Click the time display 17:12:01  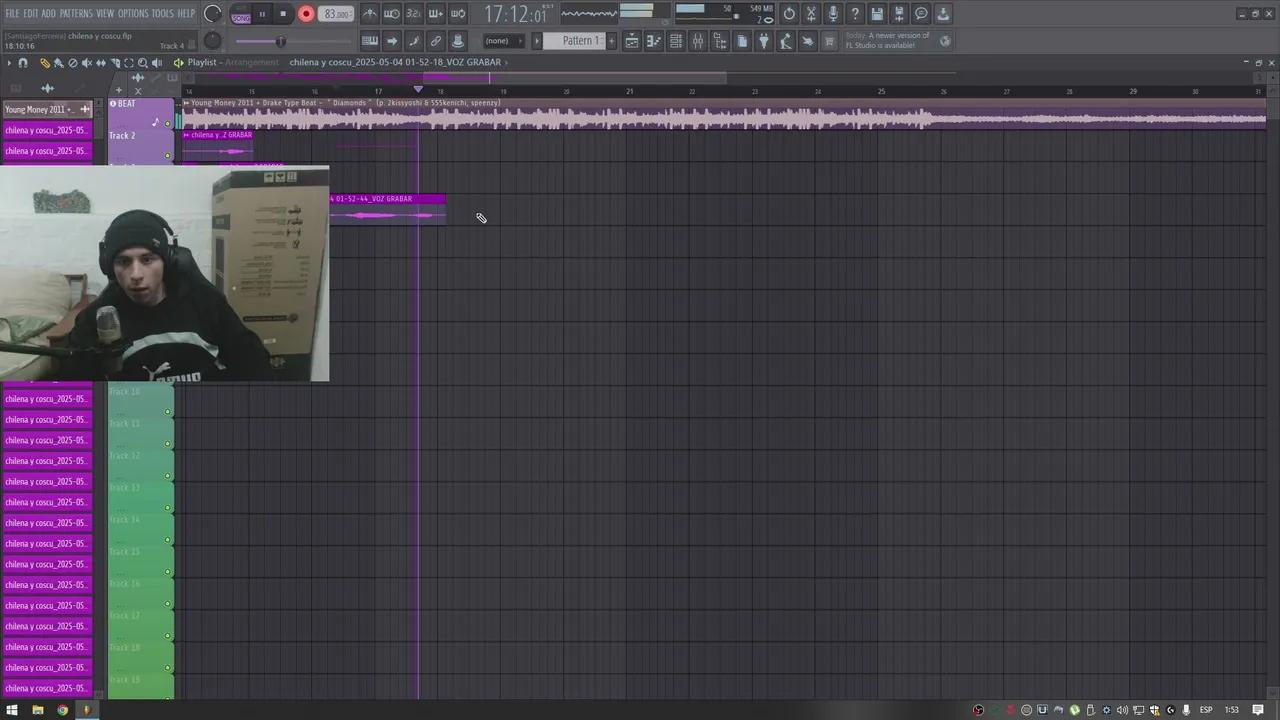515,14
